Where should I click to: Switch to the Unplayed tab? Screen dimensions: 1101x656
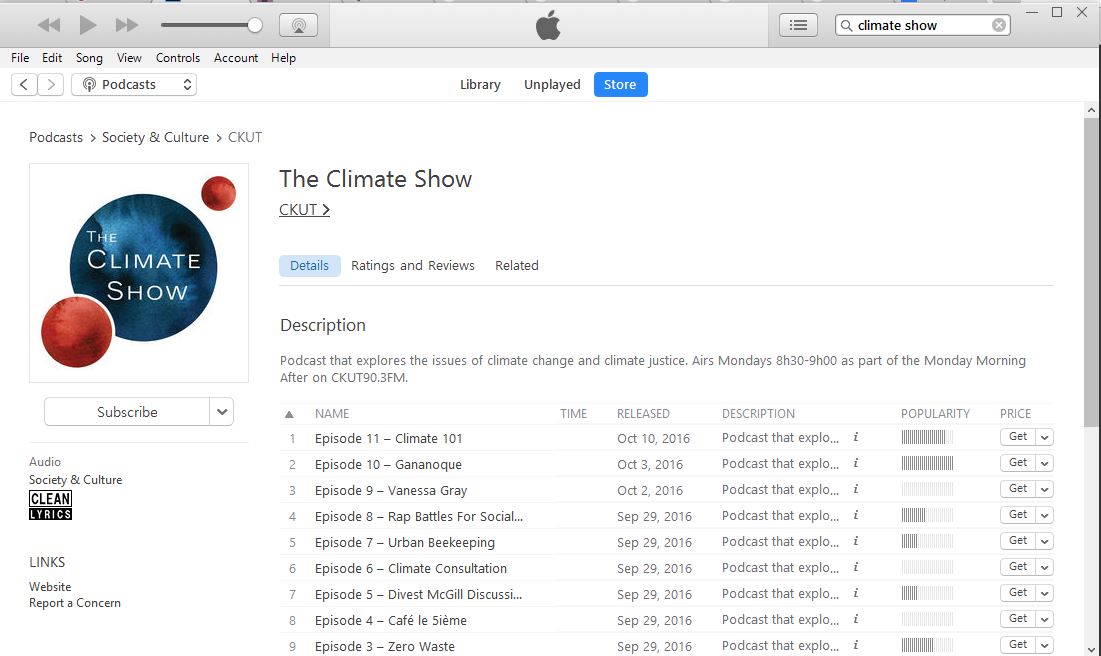click(552, 84)
